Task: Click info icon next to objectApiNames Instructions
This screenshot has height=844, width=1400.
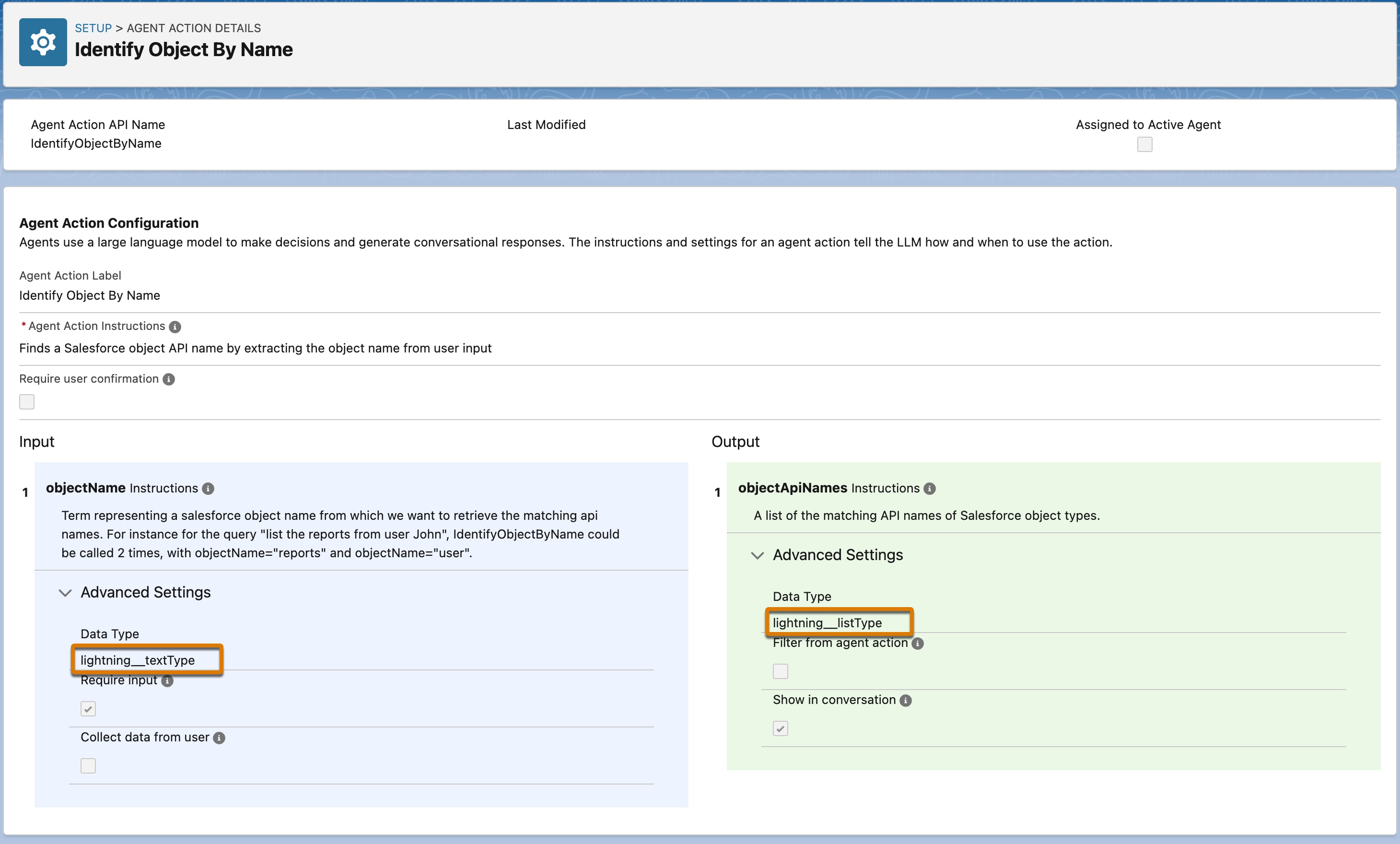Action: click(930, 489)
